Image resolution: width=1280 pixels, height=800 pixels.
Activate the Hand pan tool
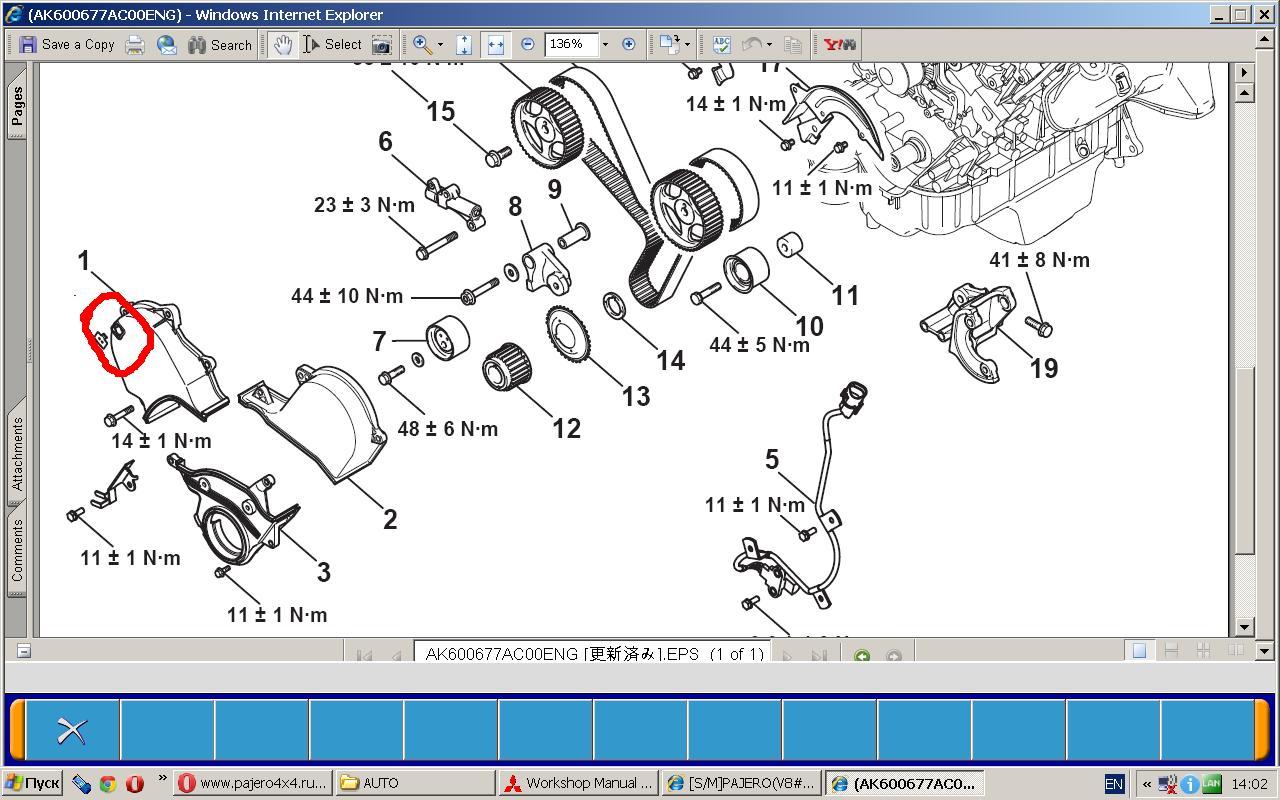pos(283,44)
